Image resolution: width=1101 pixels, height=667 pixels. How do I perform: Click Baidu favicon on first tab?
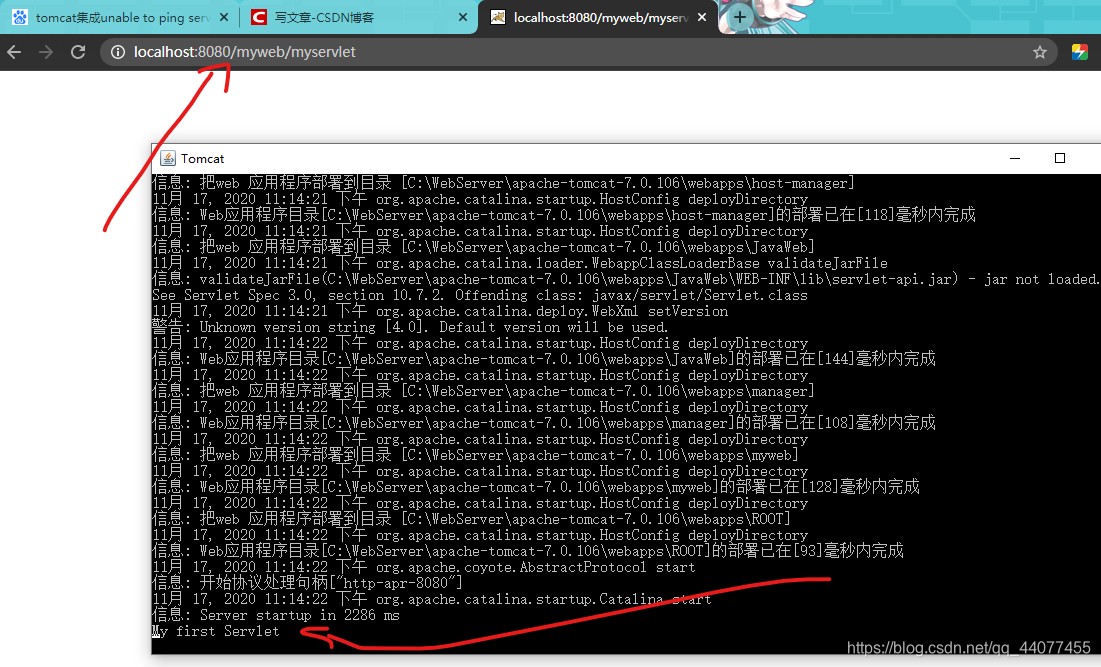[x=20, y=18]
